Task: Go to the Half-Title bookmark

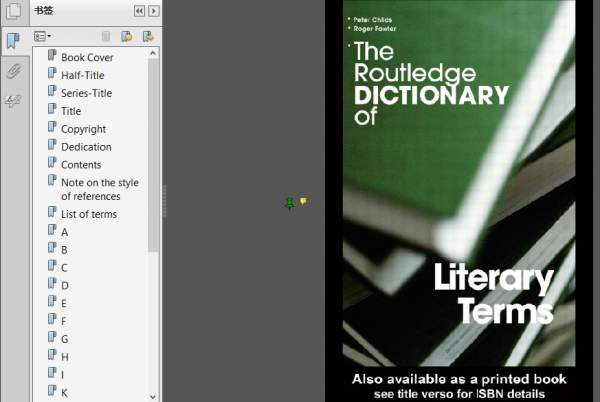Action: point(83,75)
